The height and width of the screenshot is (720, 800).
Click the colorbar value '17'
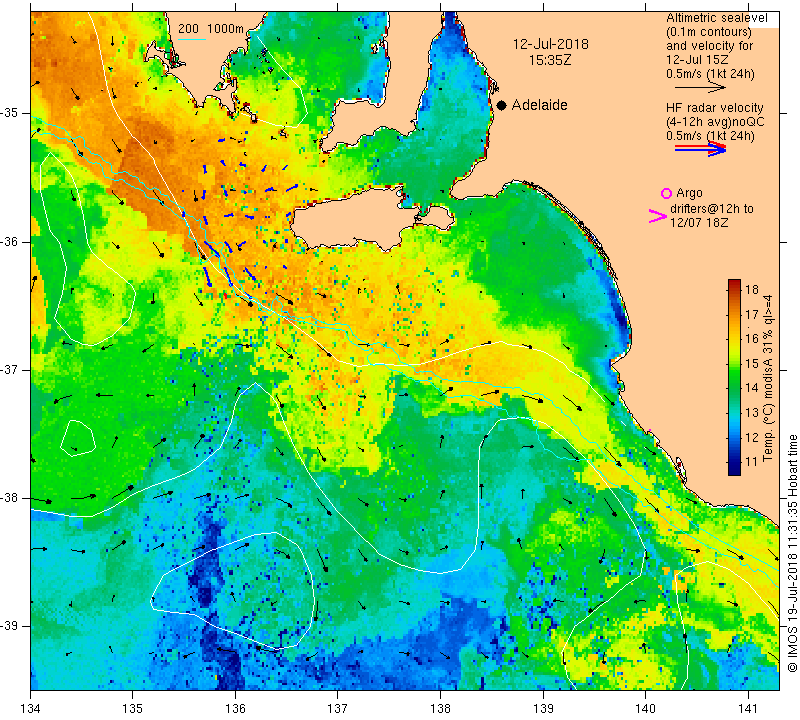point(752,314)
